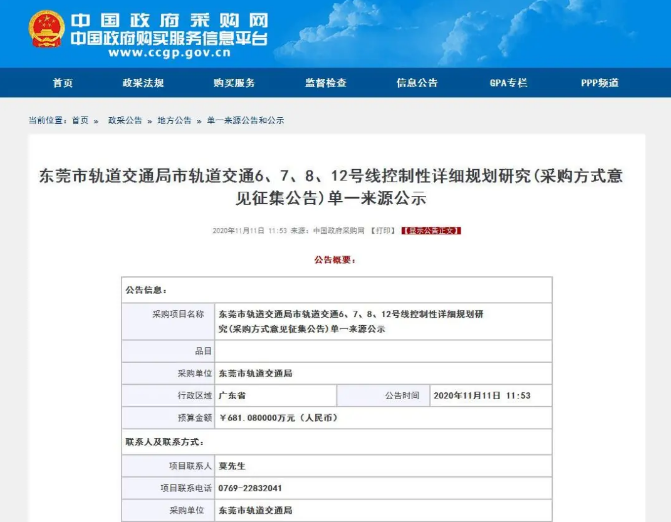Open the PPP频道 navigation item
The width and height of the screenshot is (671, 522).
click(x=599, y=83)
